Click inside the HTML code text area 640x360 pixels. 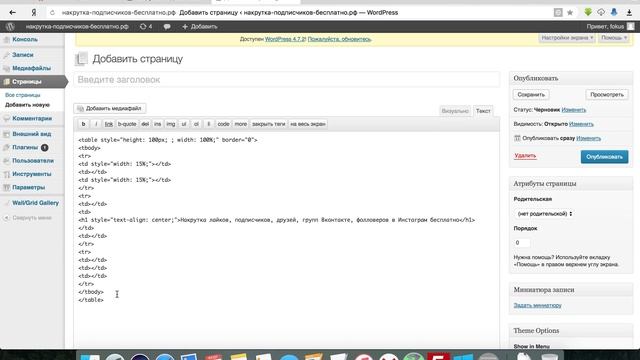(287, 241)
